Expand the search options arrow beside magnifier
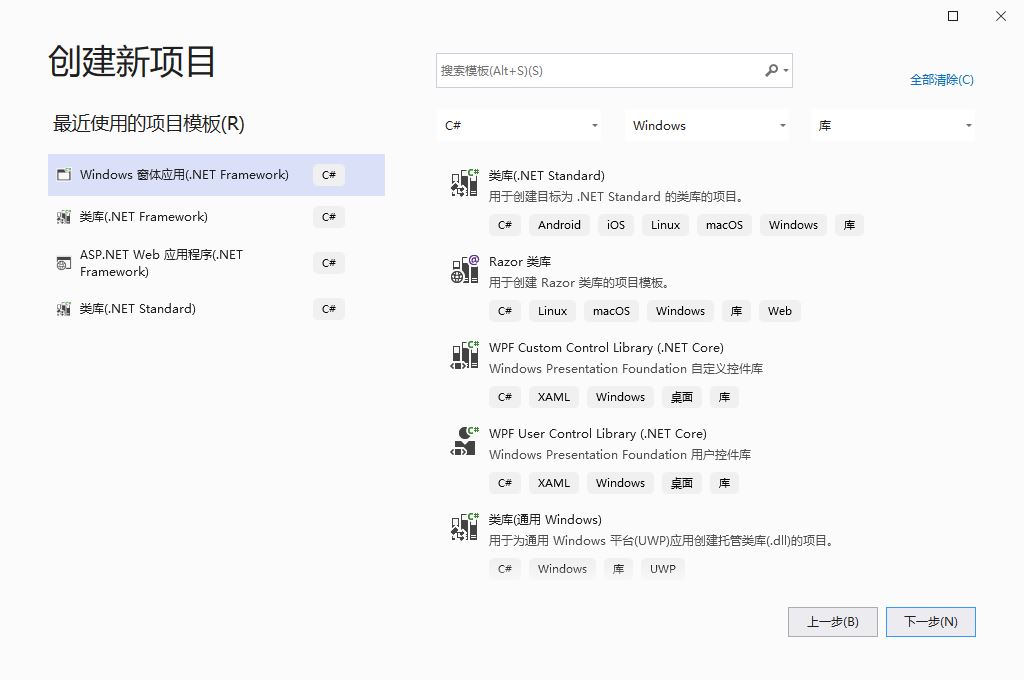Image resolution: width=1024 pixels, height=680 pixels. click(x=786, y=71)
